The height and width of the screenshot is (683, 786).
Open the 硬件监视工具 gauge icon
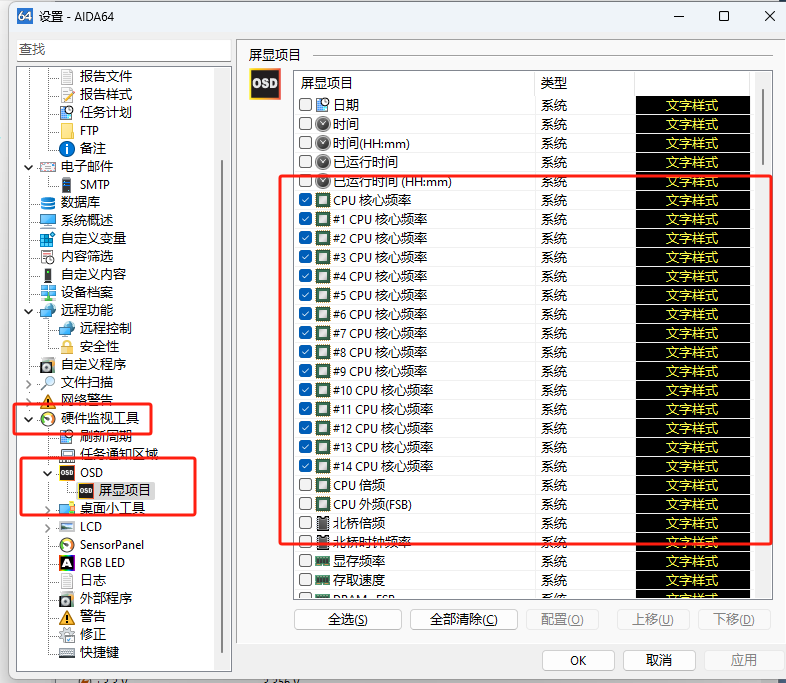(x=48, y=418)
